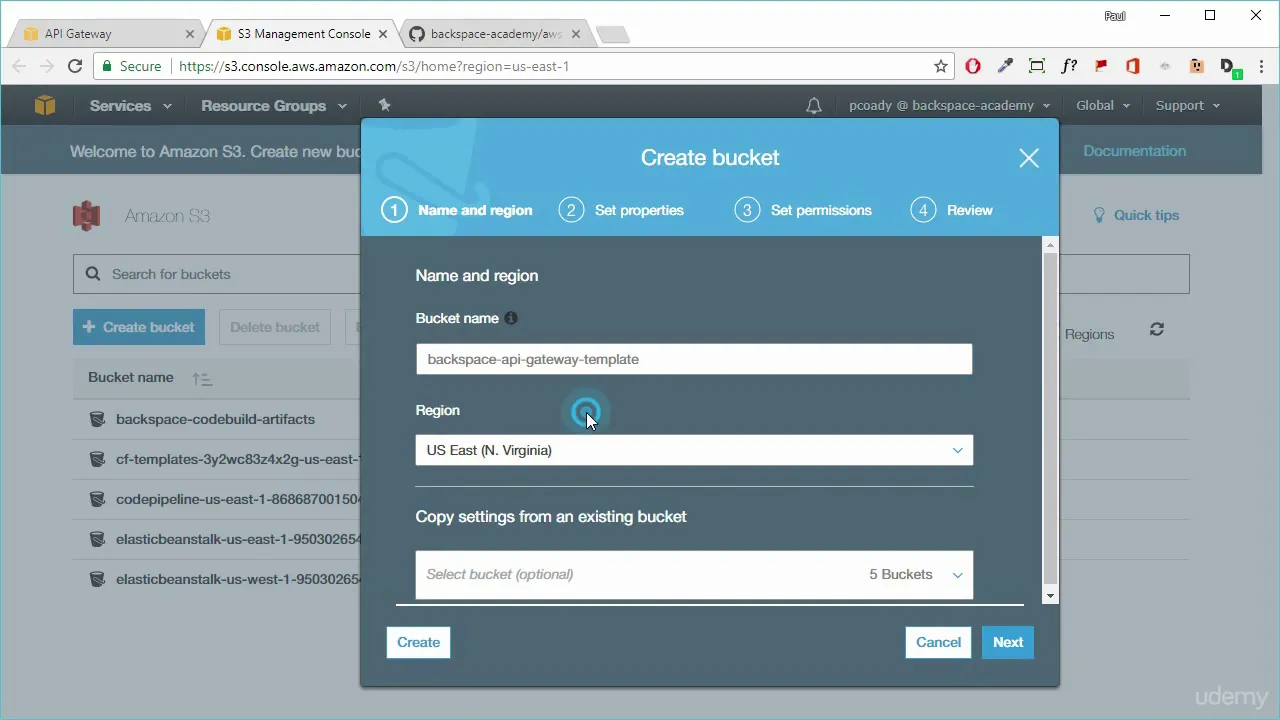Go to step 2 Set properties
Screen dimensions: 1280x720
pos(622,210)
